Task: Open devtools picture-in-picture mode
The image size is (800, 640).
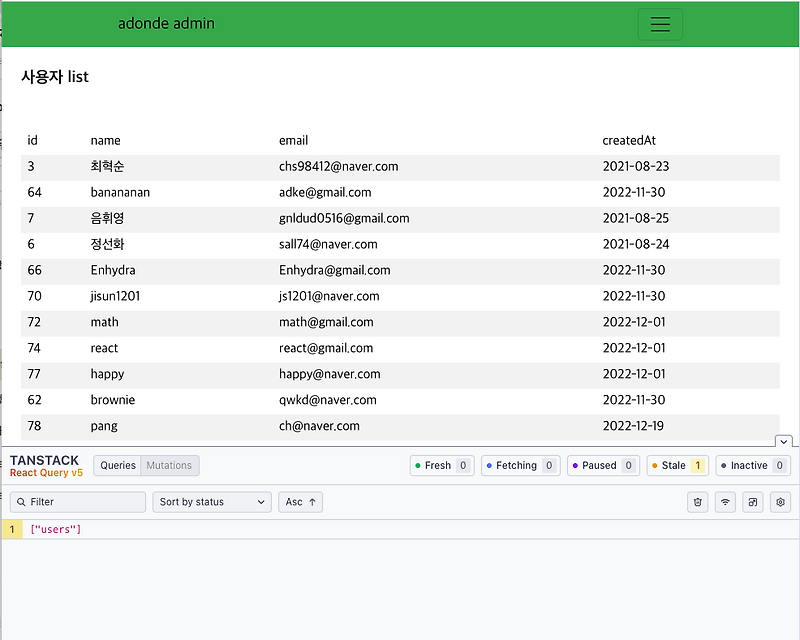Action: coord(752,502)
